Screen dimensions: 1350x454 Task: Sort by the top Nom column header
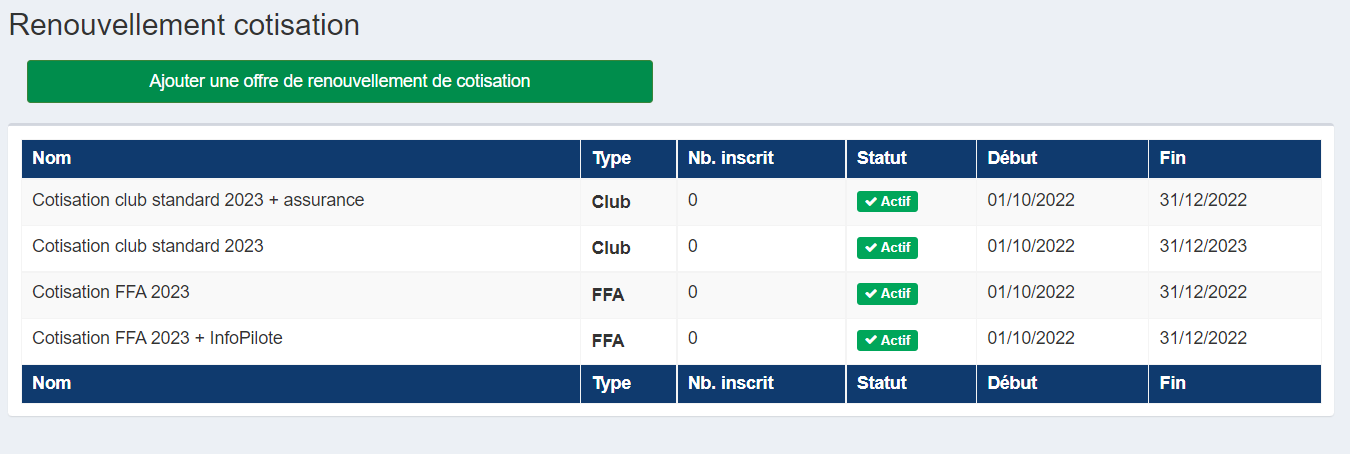(x=52, y=158)
